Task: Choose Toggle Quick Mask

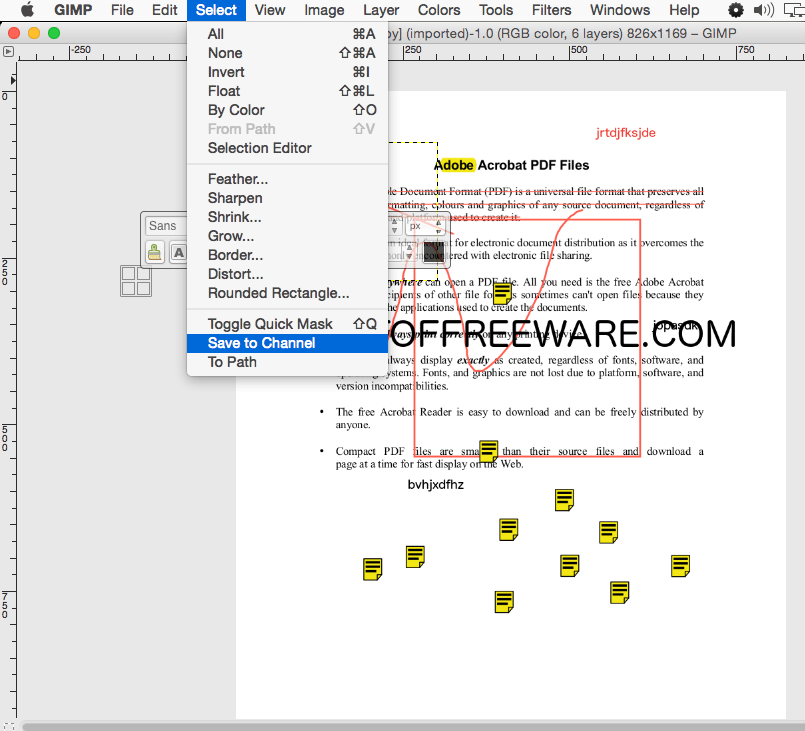Action: point(288,324)
